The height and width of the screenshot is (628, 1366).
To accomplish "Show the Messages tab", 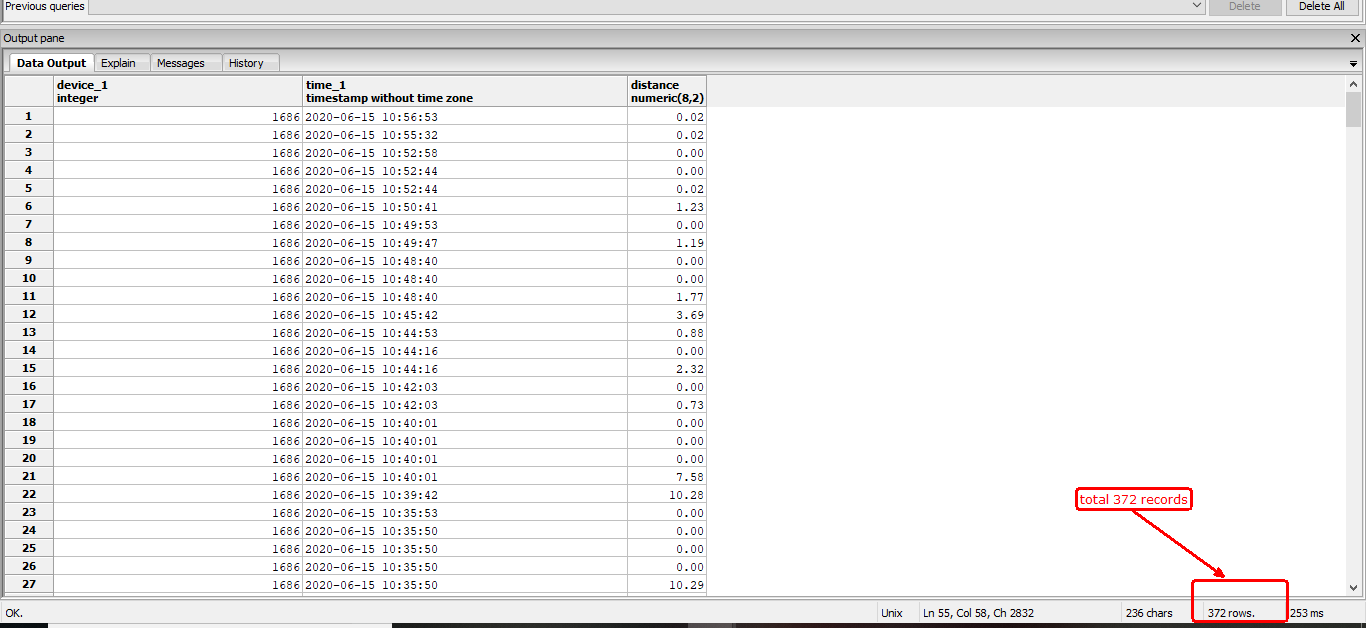I will click(x=181, y=63).
